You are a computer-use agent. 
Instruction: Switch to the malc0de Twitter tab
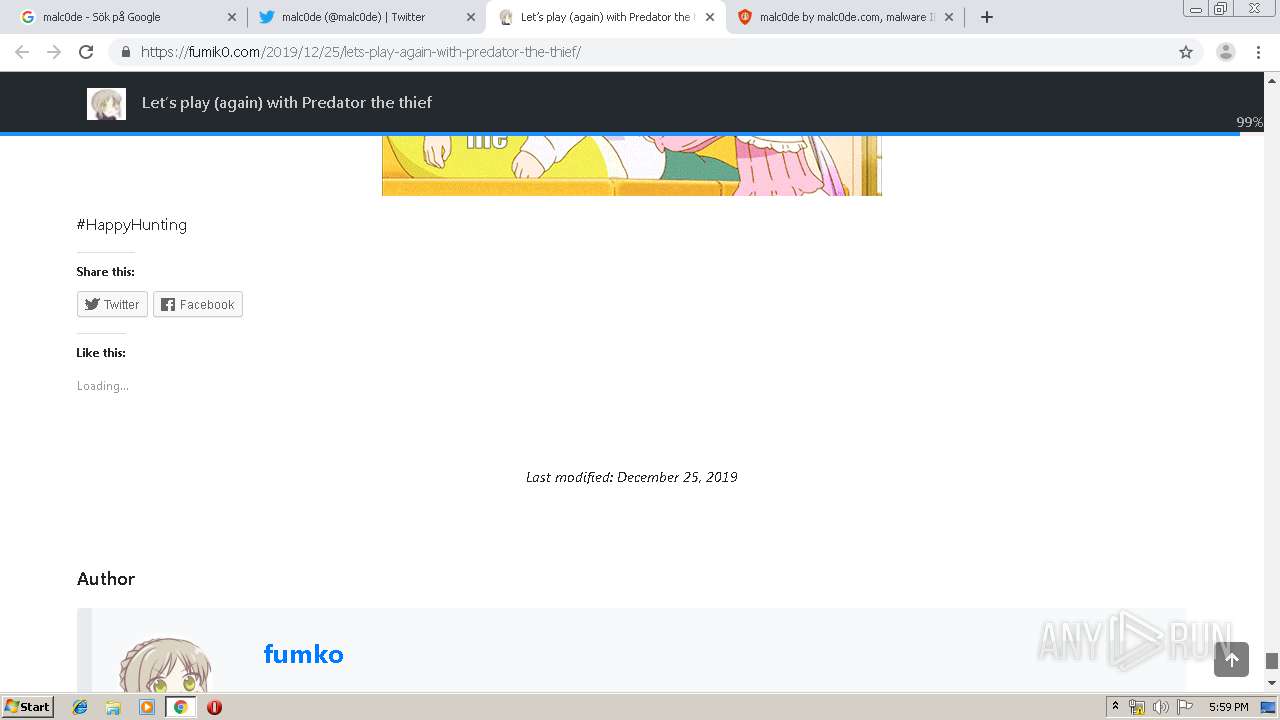coord(366,17)
